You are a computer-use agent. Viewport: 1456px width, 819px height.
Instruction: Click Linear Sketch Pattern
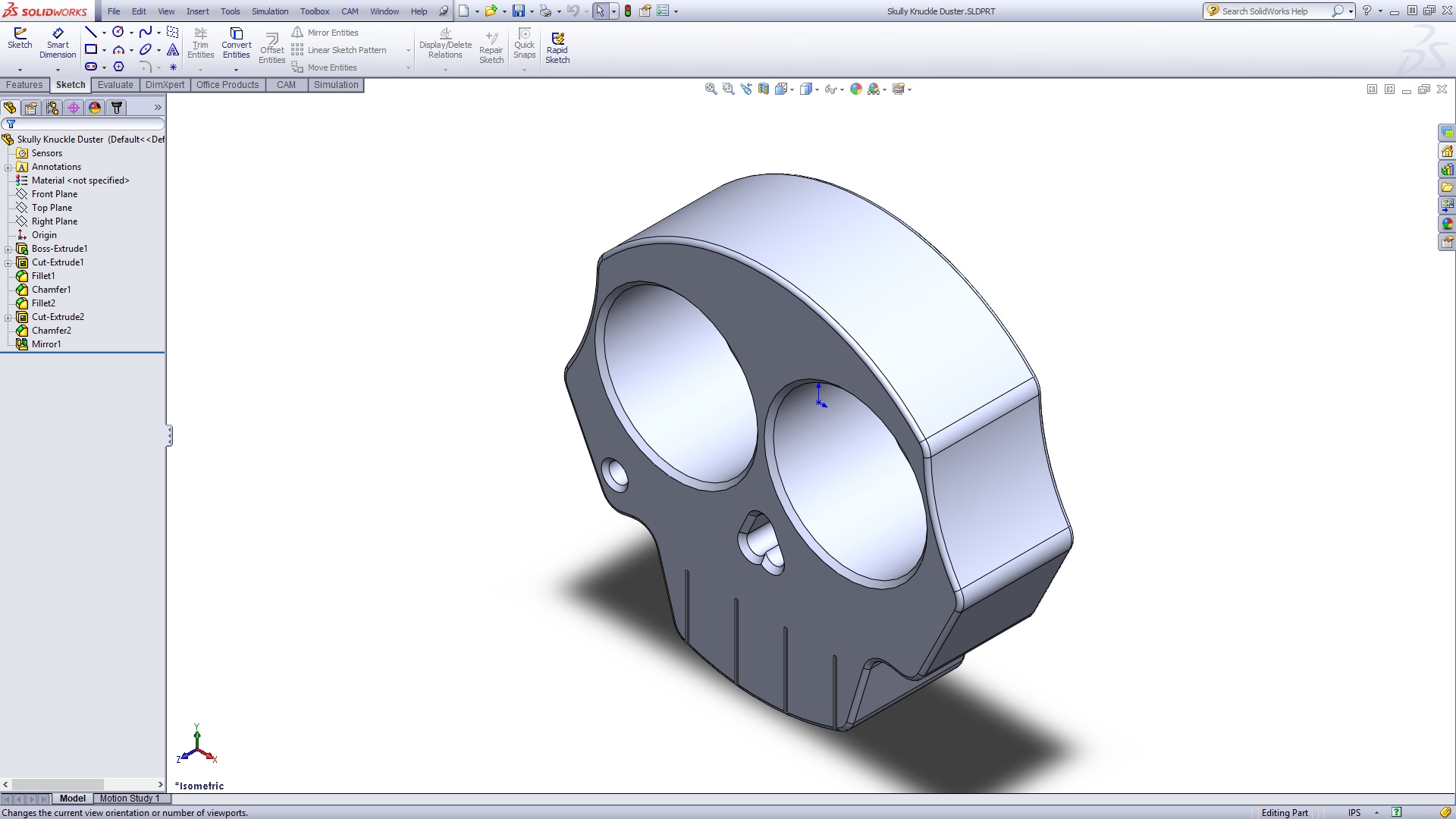[339, 50]
